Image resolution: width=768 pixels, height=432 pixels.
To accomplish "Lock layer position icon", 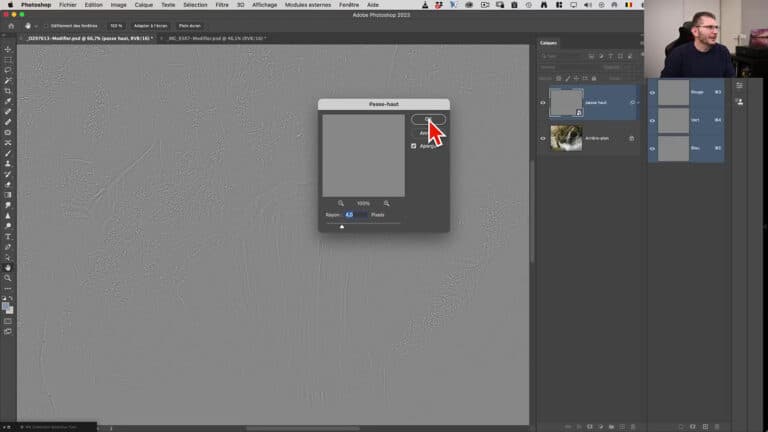I will click(576, 78).
